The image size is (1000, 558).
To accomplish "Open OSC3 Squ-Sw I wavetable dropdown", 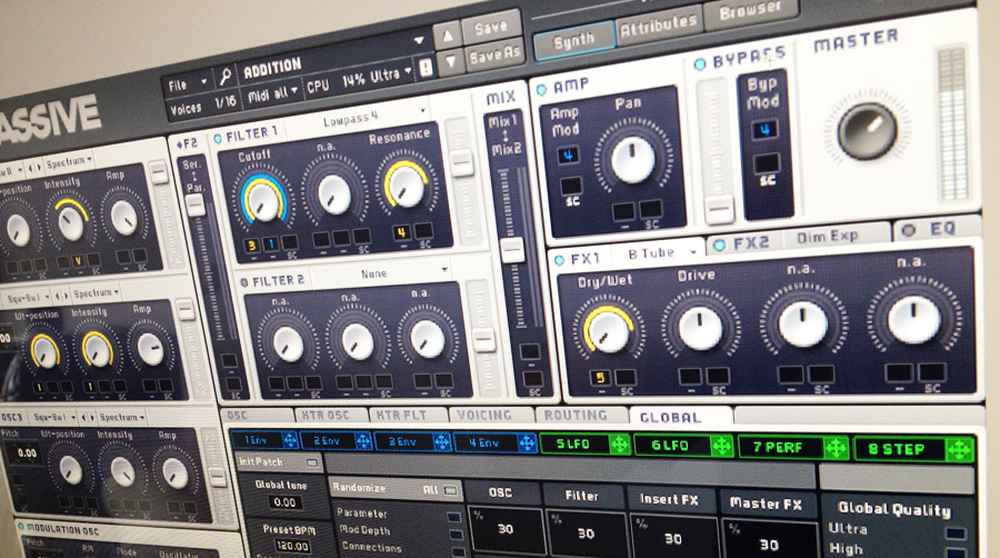I will [54, 417].
